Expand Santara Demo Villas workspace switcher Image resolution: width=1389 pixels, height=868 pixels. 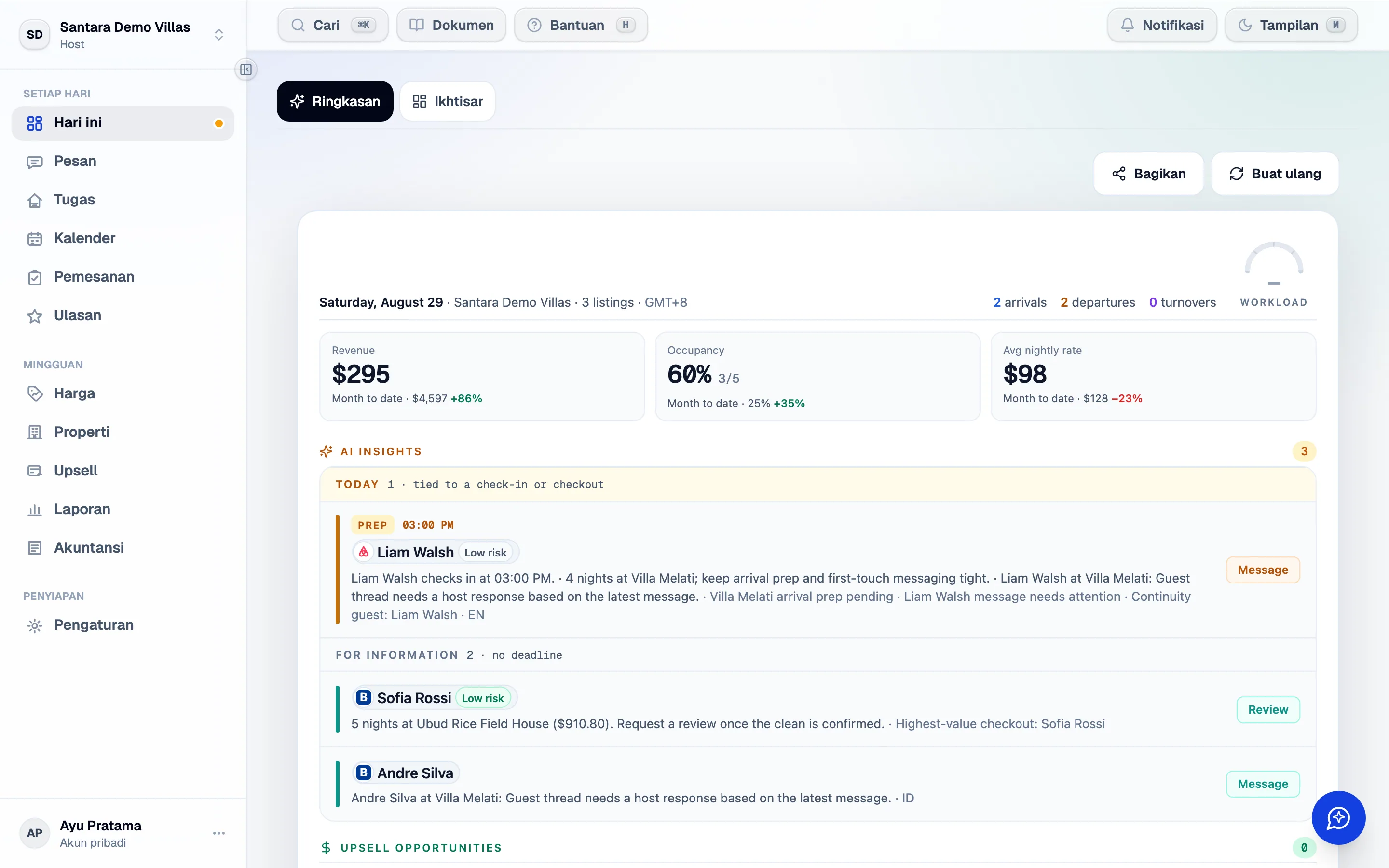coord(123,34)
